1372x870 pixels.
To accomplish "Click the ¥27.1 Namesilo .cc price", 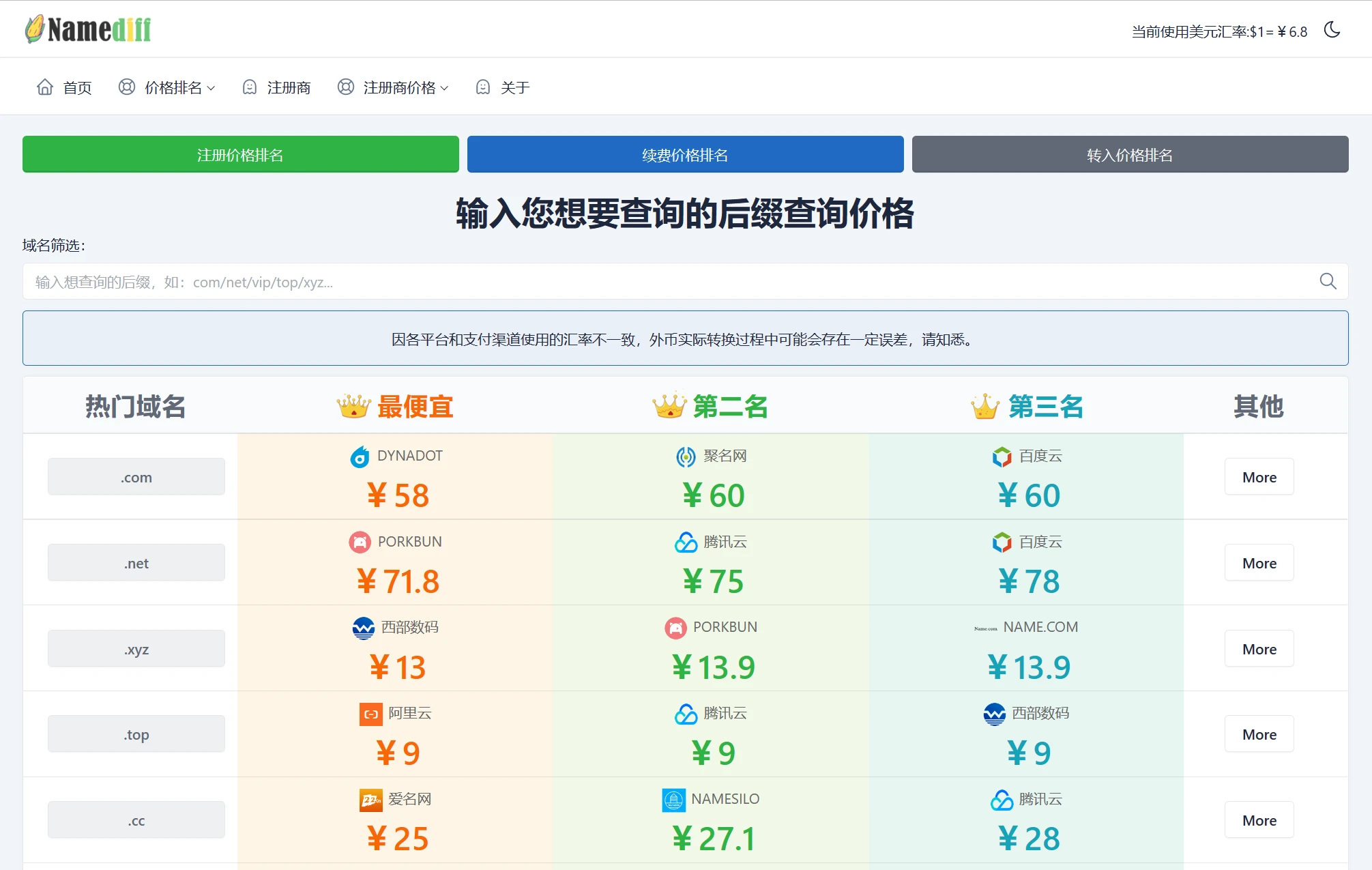I will 713,839.
